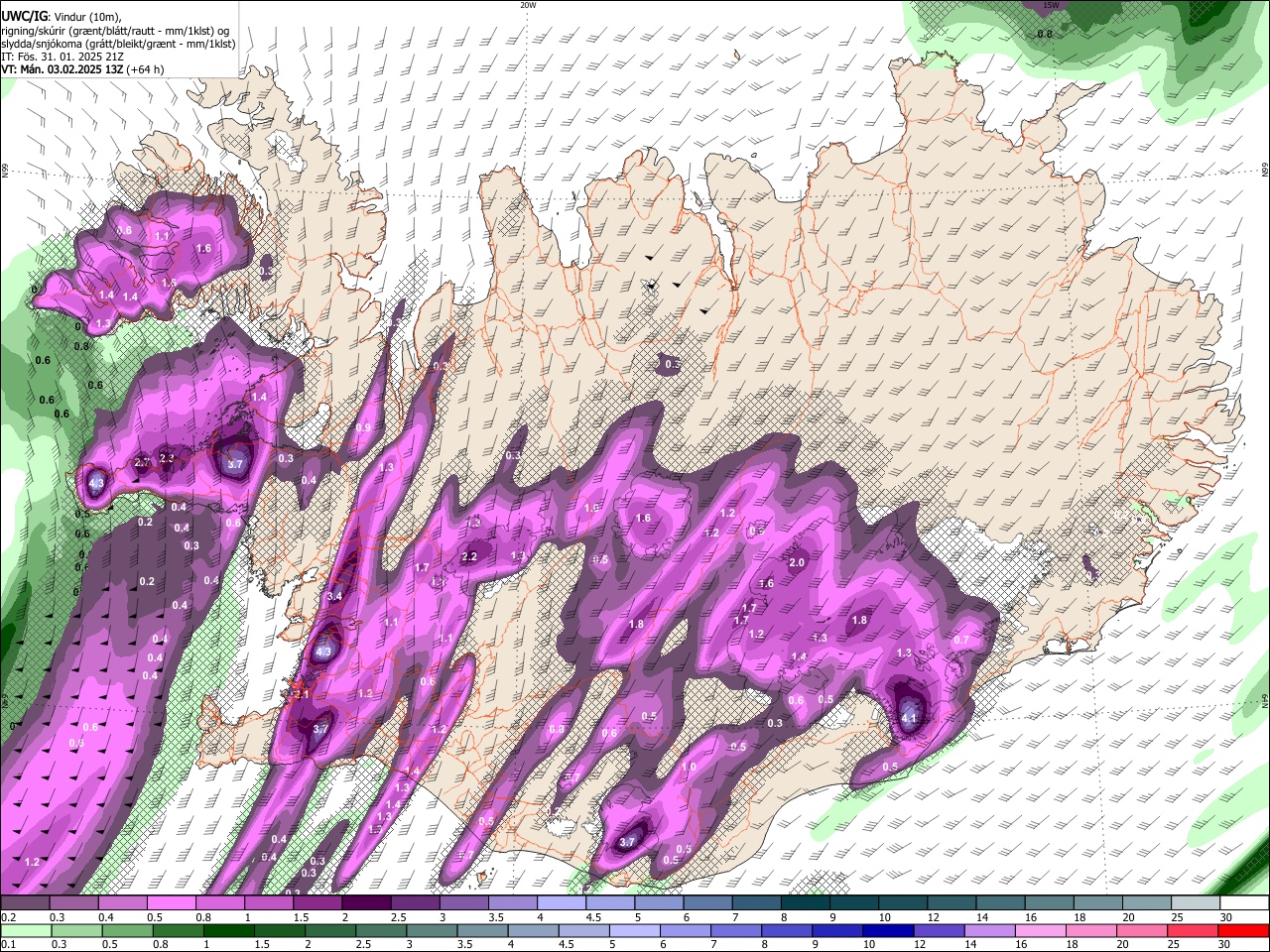Click the 15W longitude label
The height and width of the screenshot is (952, 1270).
1051,5
